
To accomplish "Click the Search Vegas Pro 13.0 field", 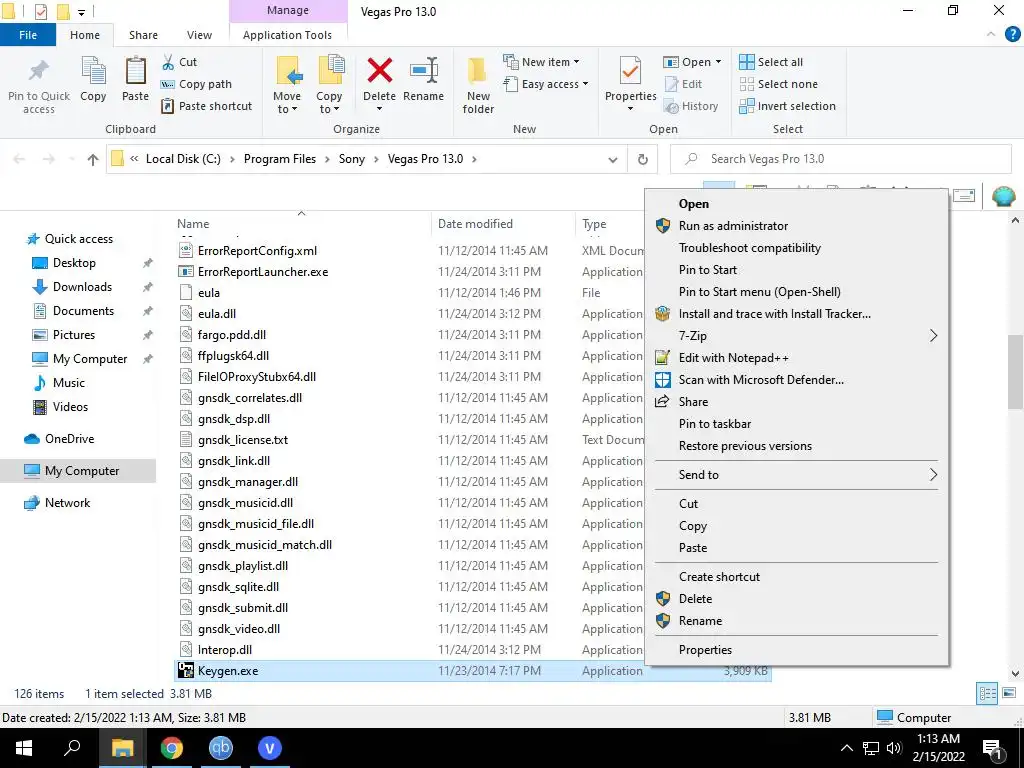I will click(840, 159).
